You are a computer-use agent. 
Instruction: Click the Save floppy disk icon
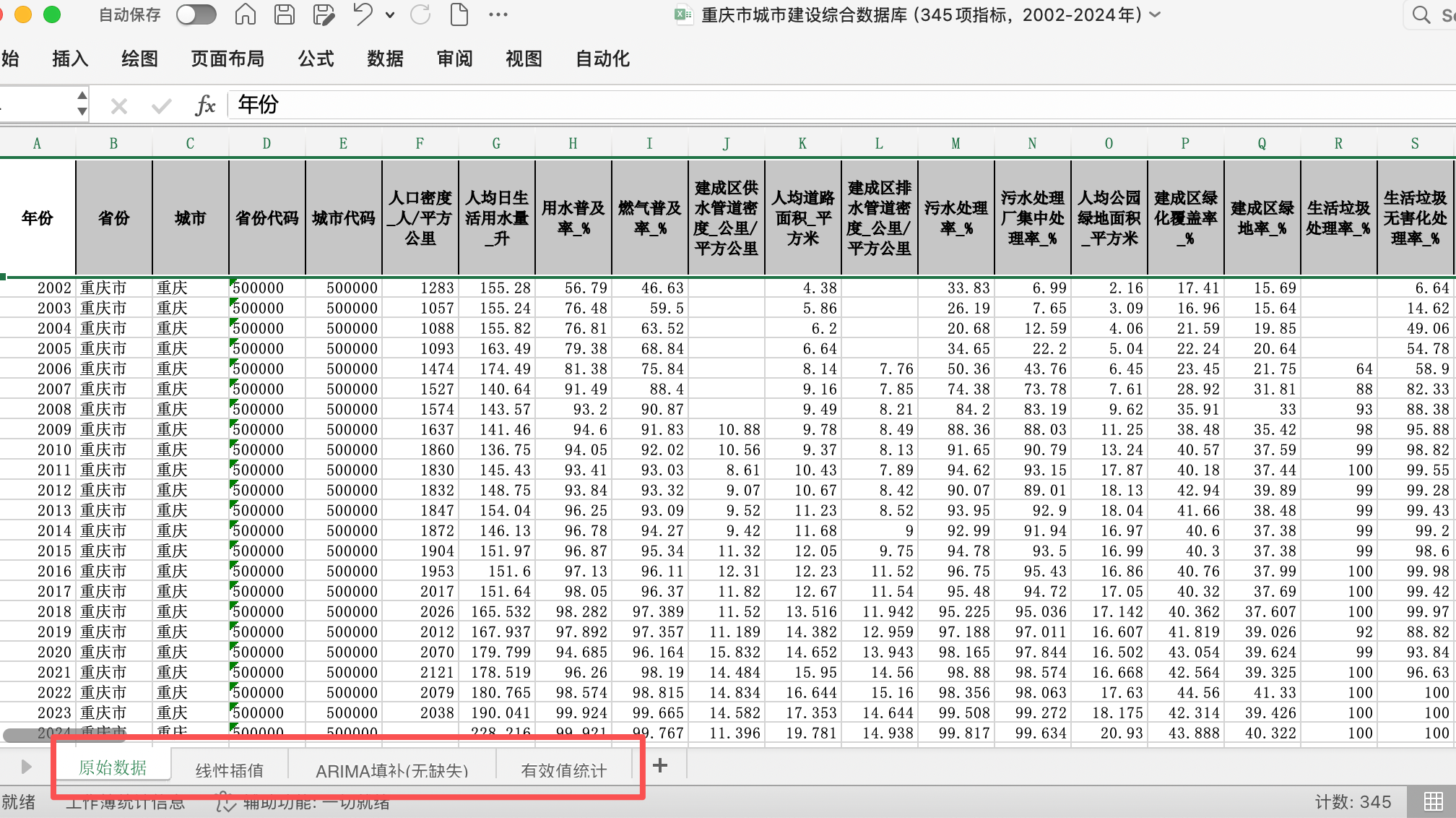[285, 14]
